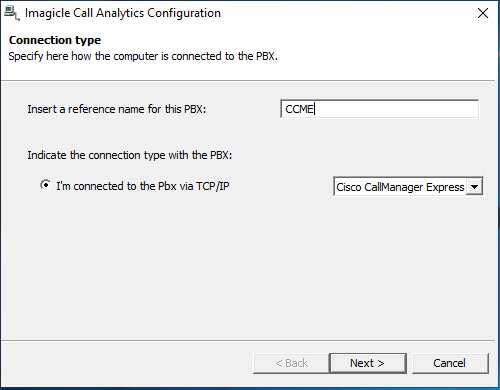The width and height of the screenshot is (500, 390).
Task: Cancel the configuration wizard
Action: [x=450, y=363]
